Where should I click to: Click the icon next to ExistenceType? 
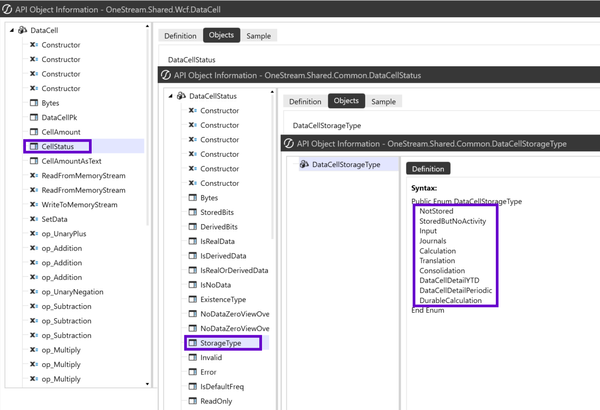click(x=192, y=299)
